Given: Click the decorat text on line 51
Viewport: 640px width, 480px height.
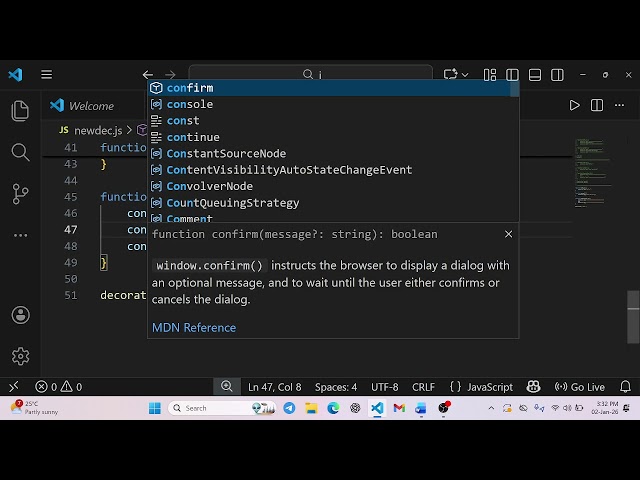Looking at the screenshot, I should pyautogui.click(x=123, y=295).
